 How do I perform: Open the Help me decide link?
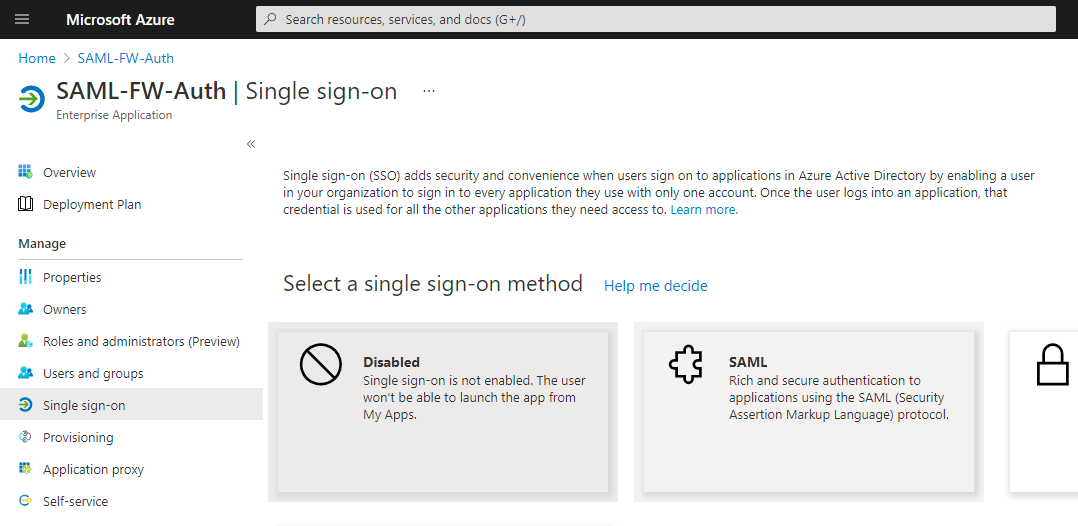(655, 286)
